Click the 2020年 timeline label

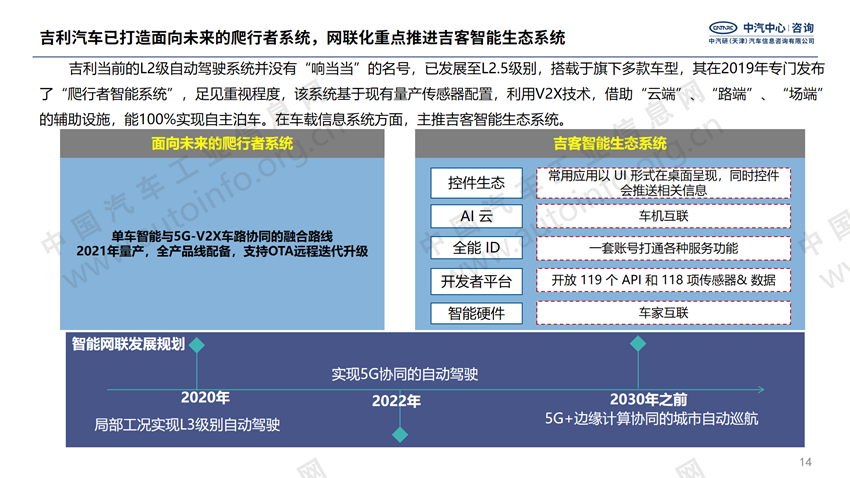coord(205,397)
